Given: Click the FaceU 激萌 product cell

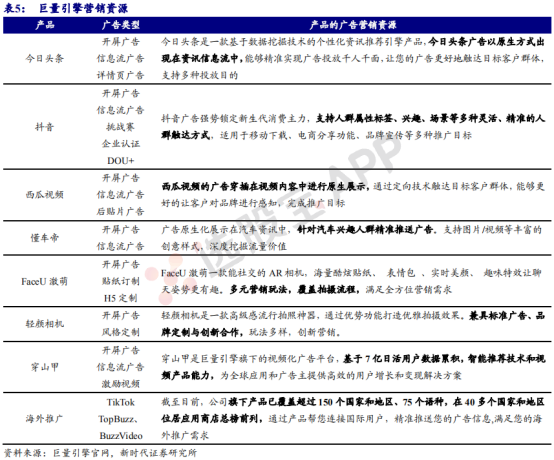Looking at the screenshot, I should [45, 282].
